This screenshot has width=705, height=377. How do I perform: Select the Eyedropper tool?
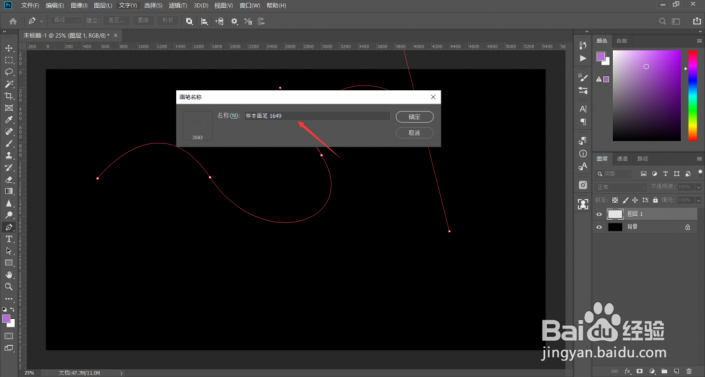(x=9, y=120)
